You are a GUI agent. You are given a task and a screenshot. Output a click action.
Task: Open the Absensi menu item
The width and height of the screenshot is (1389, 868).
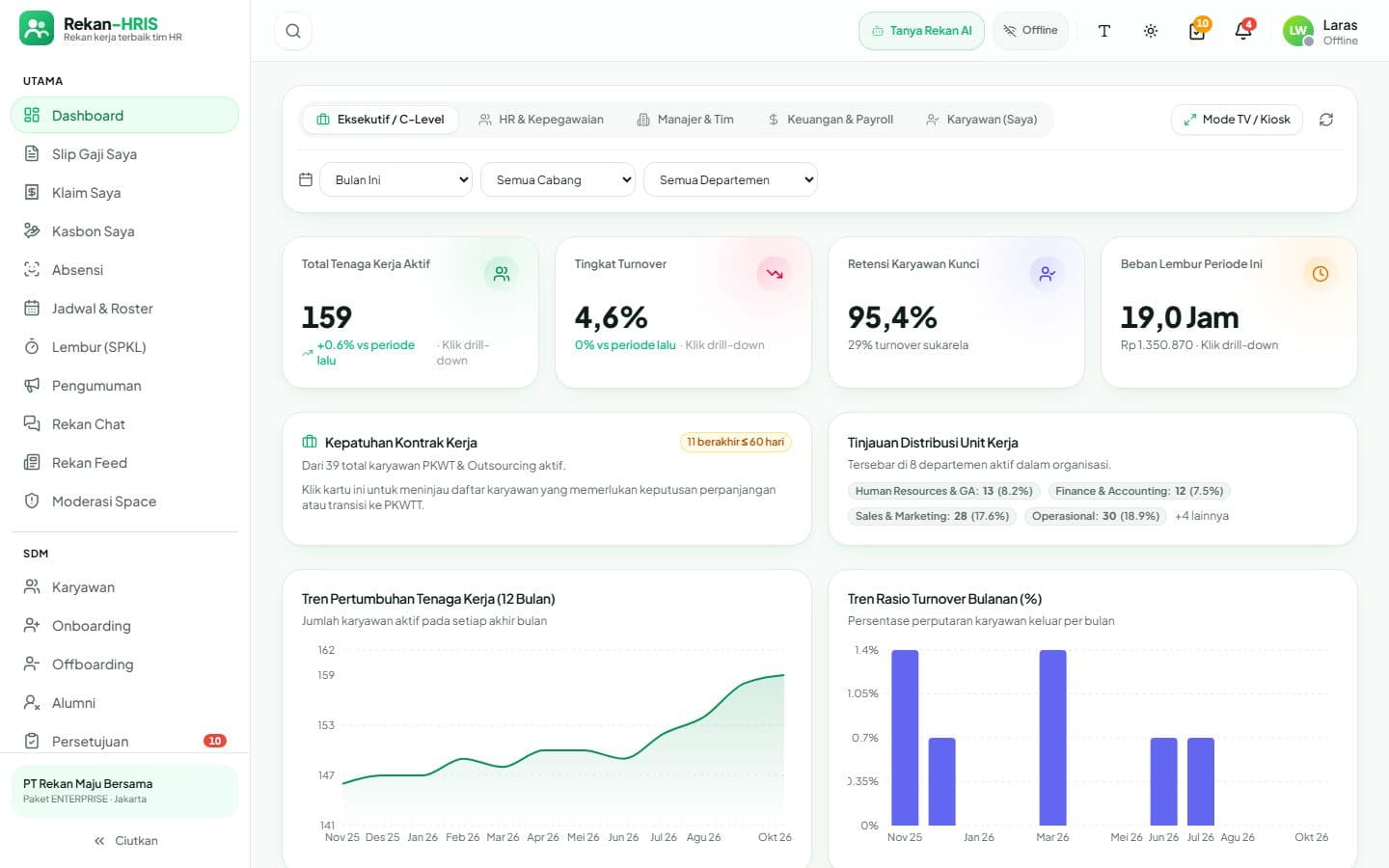[124, 270]
